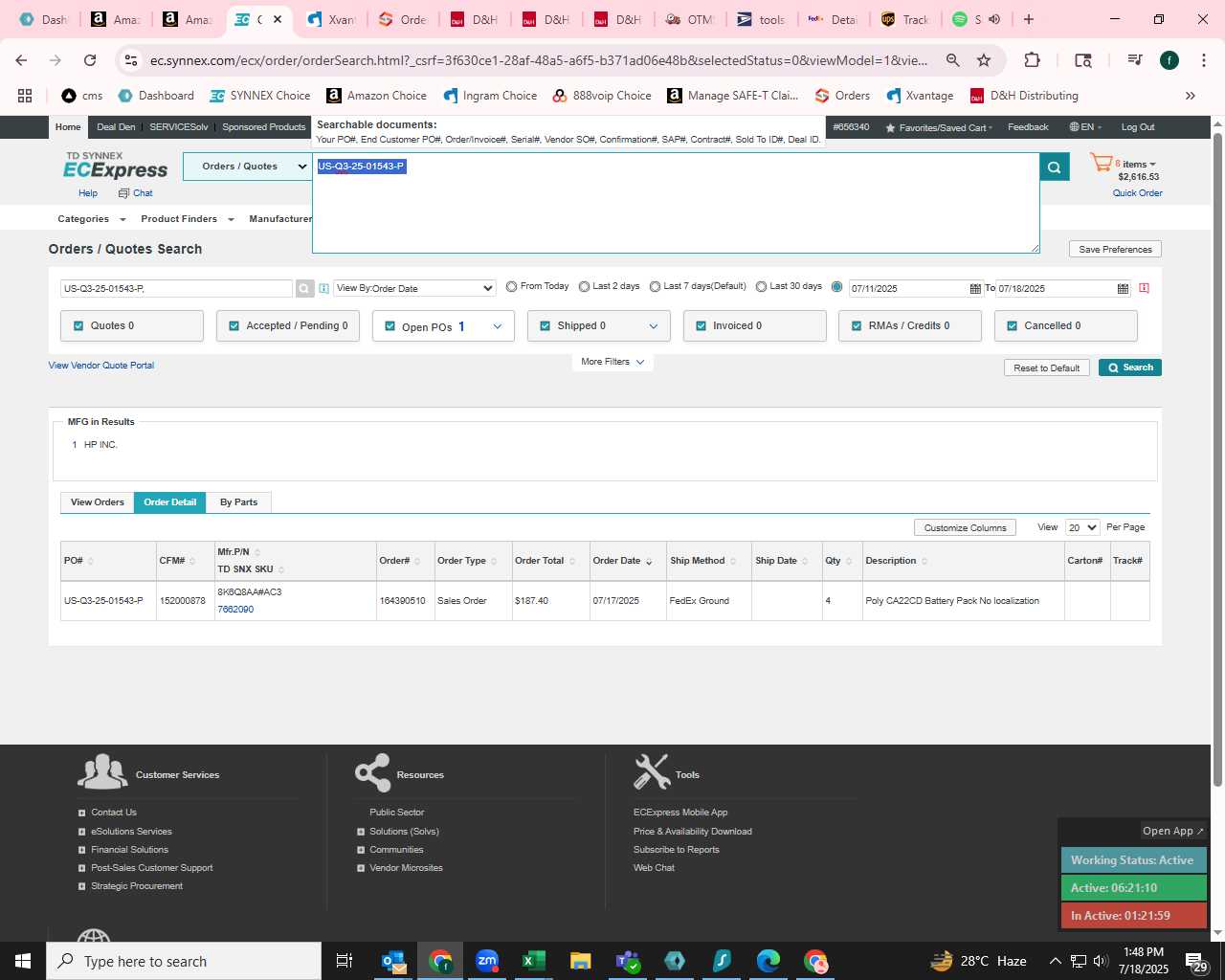Open Zoom from the taskbar
The width and height of the screenshot is (1225, 980).
487,961
